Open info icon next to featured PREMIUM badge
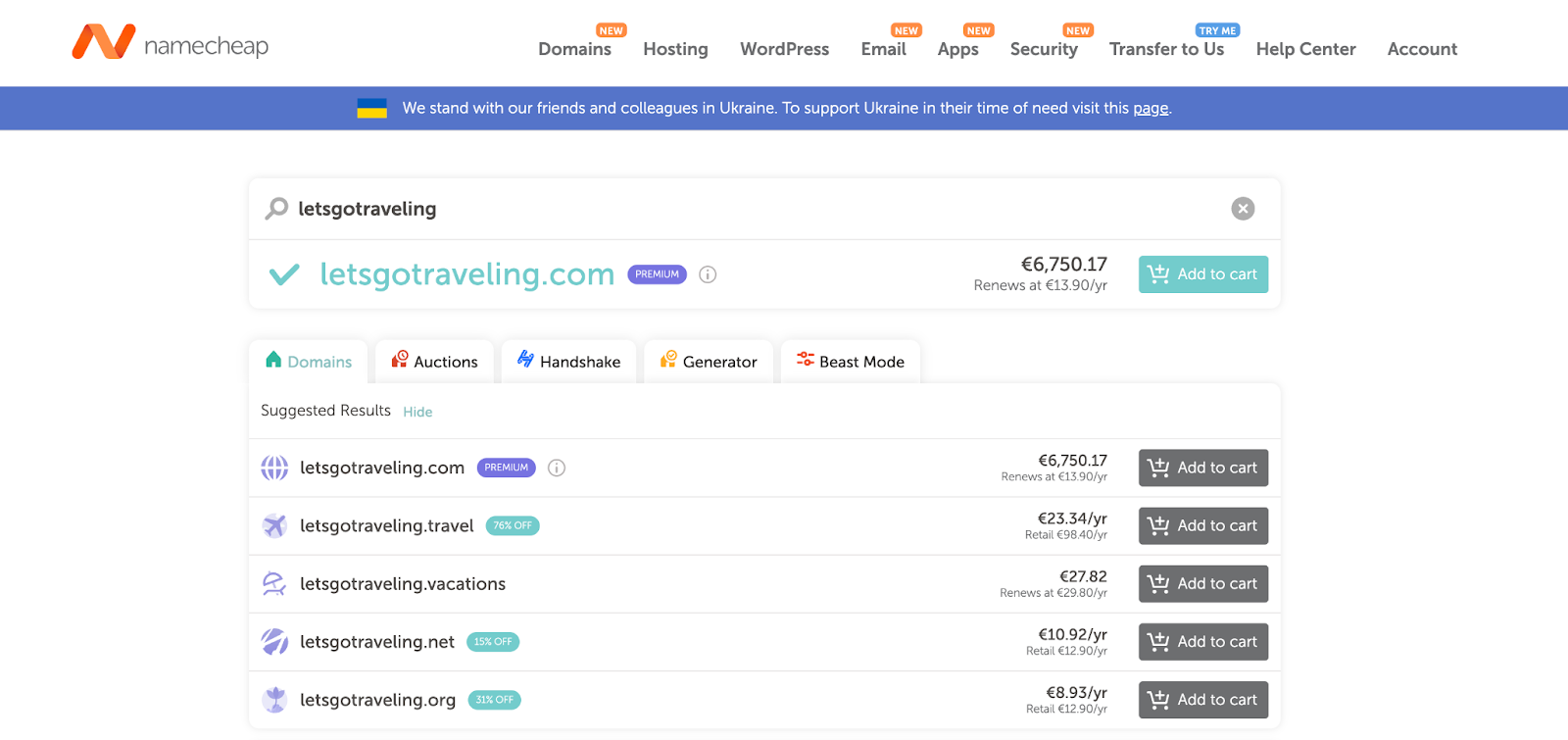Viewport: 1568px width, 740px height. pos(708,274)
